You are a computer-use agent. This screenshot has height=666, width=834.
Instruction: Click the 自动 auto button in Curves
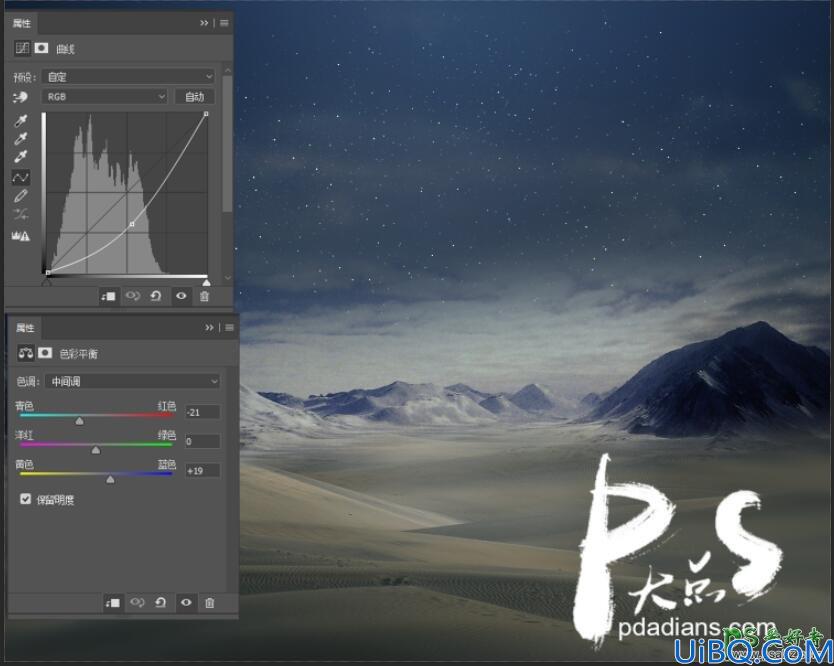point(195,97)
